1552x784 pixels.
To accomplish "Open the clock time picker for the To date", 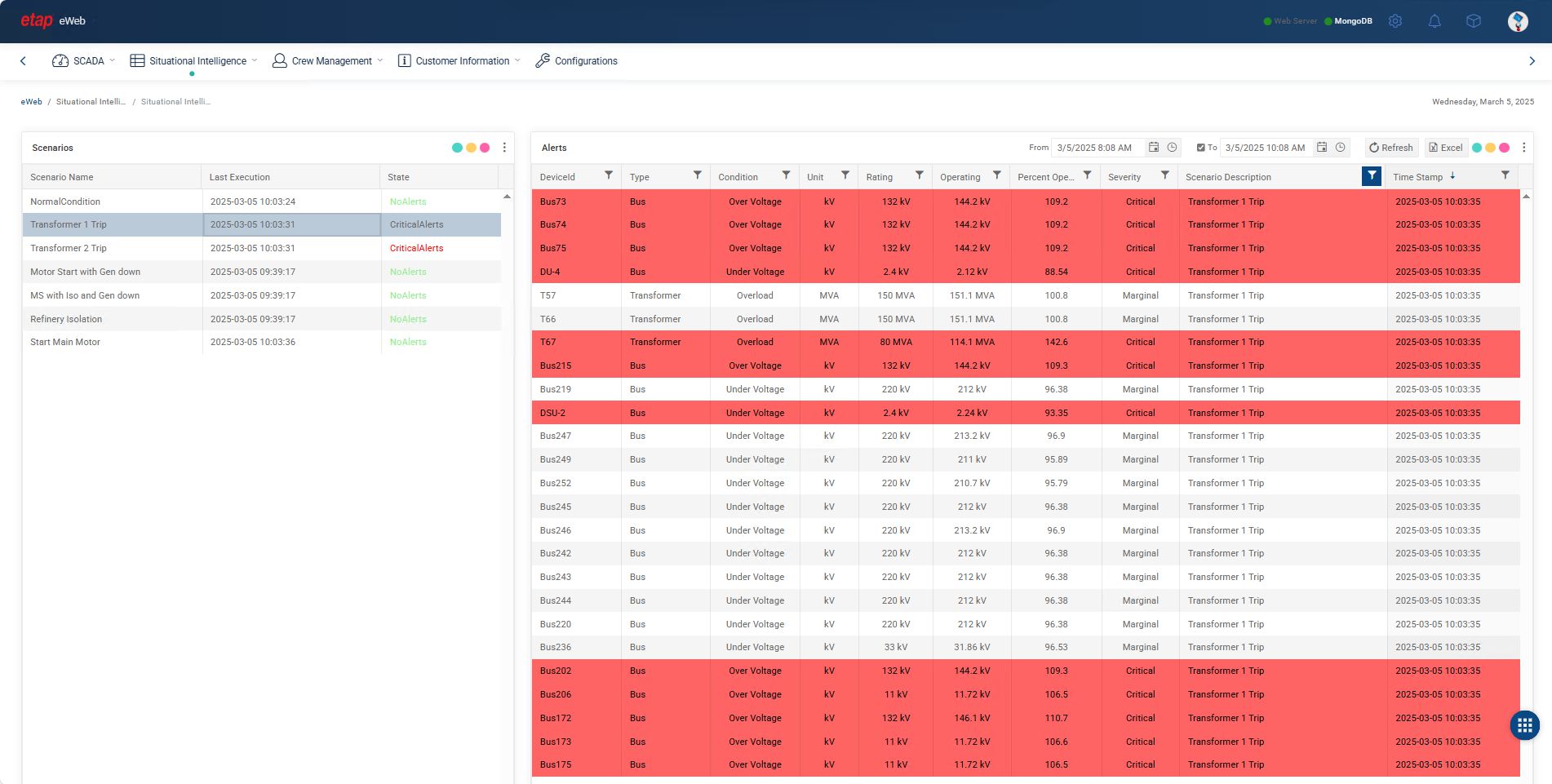I will (1340, 148).
